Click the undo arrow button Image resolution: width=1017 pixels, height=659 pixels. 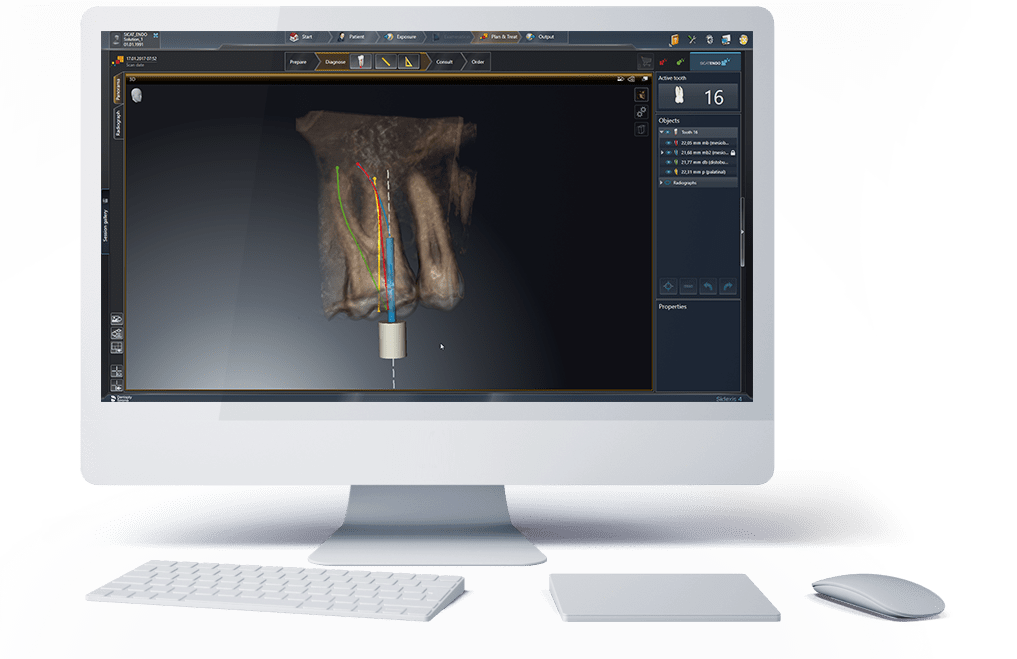pyautogui.click(x=708, y=286)
